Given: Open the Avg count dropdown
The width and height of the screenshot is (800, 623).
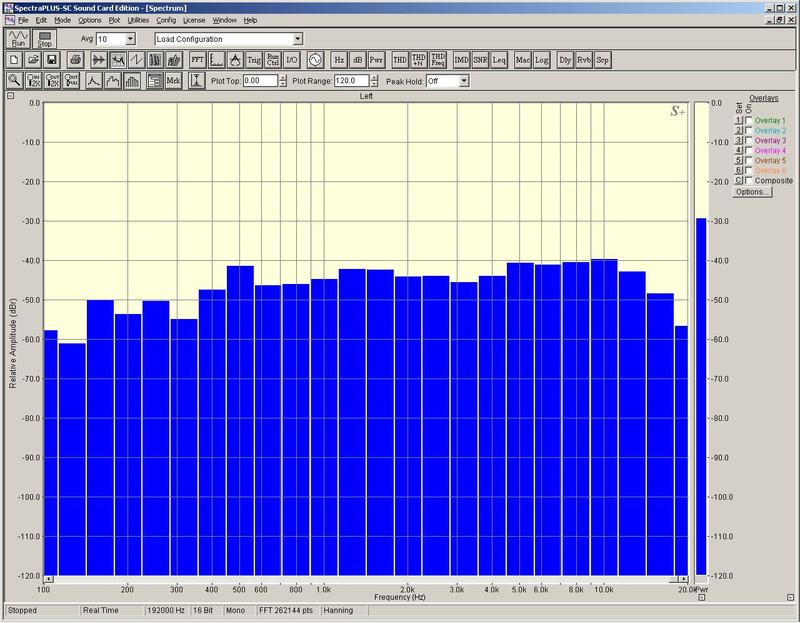Looking at the screenshot, I should pyautogui.click(x=131, y=39).
